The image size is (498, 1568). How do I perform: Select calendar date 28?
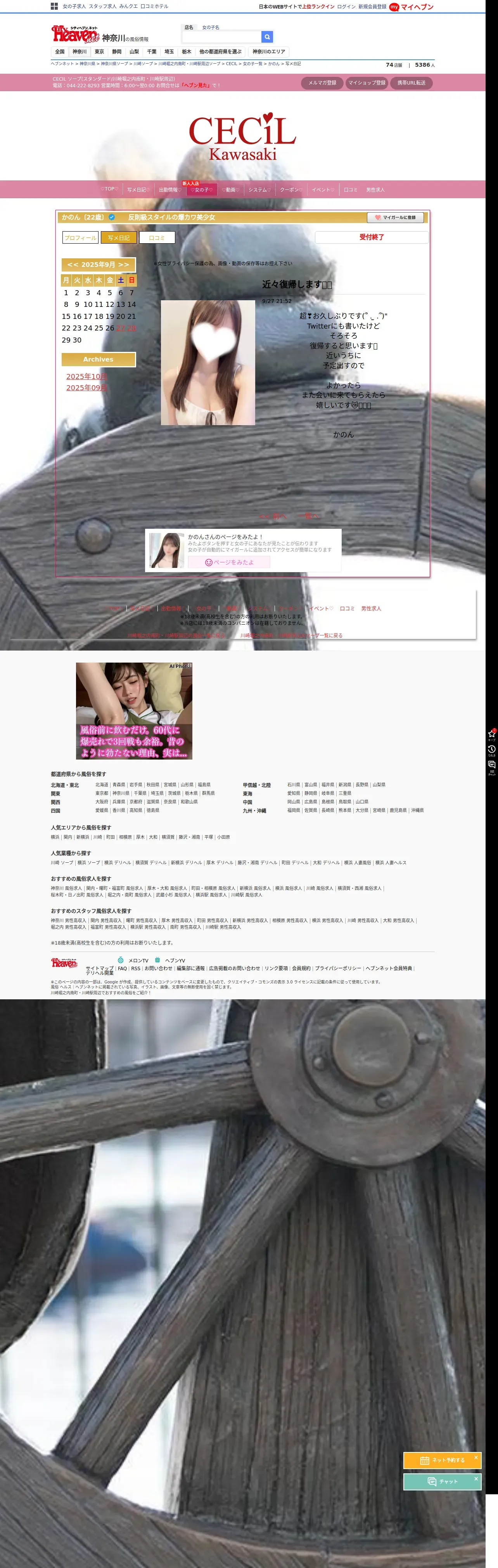(x=131, y=328)
